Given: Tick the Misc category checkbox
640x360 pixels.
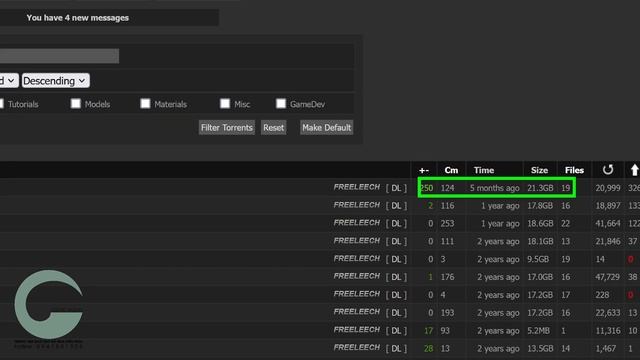Looking at the screenshot, I should (225, 104).
